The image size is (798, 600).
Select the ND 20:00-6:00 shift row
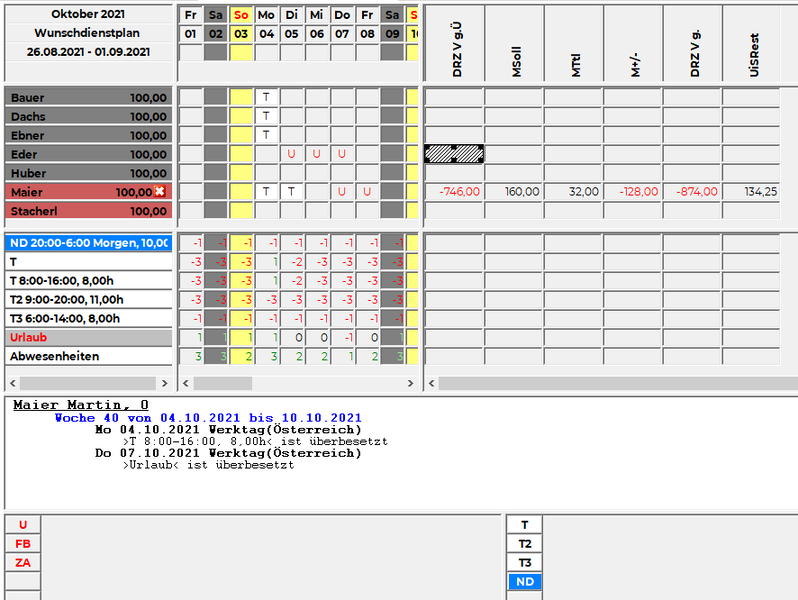point(88,243)
